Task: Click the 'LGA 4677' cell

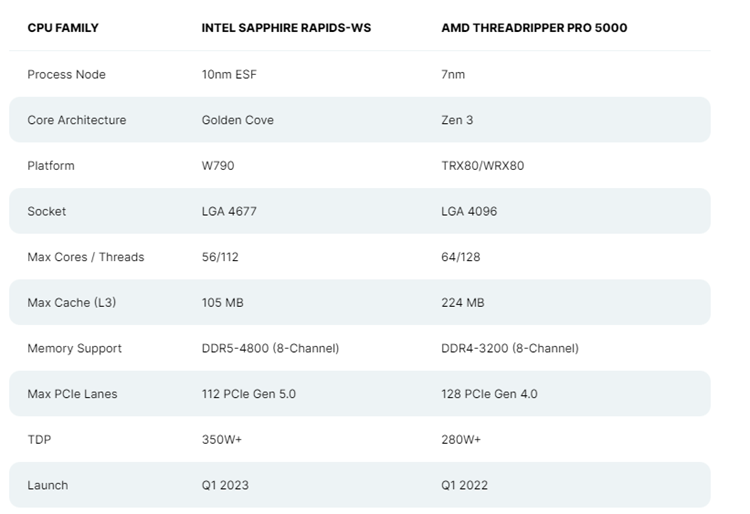Action: [x=229, y=211]
